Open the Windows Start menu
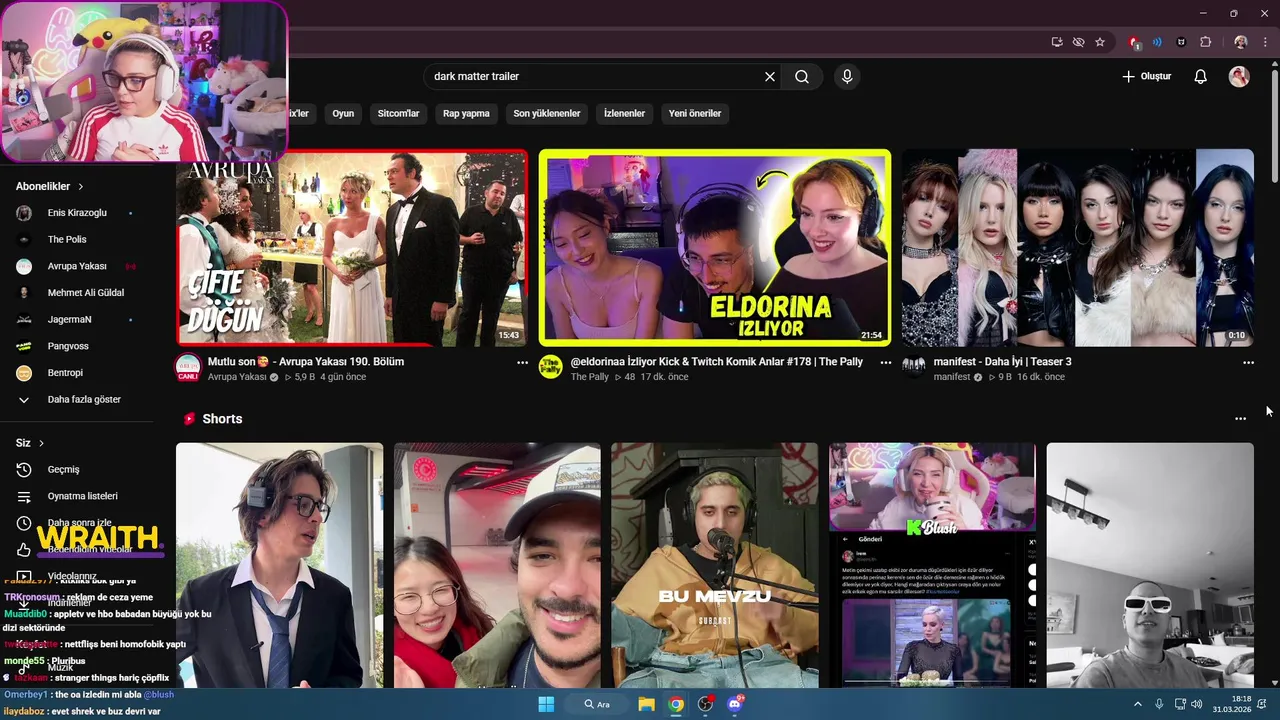This screenshot has height=720, width=1280. (x=546, y=704)
